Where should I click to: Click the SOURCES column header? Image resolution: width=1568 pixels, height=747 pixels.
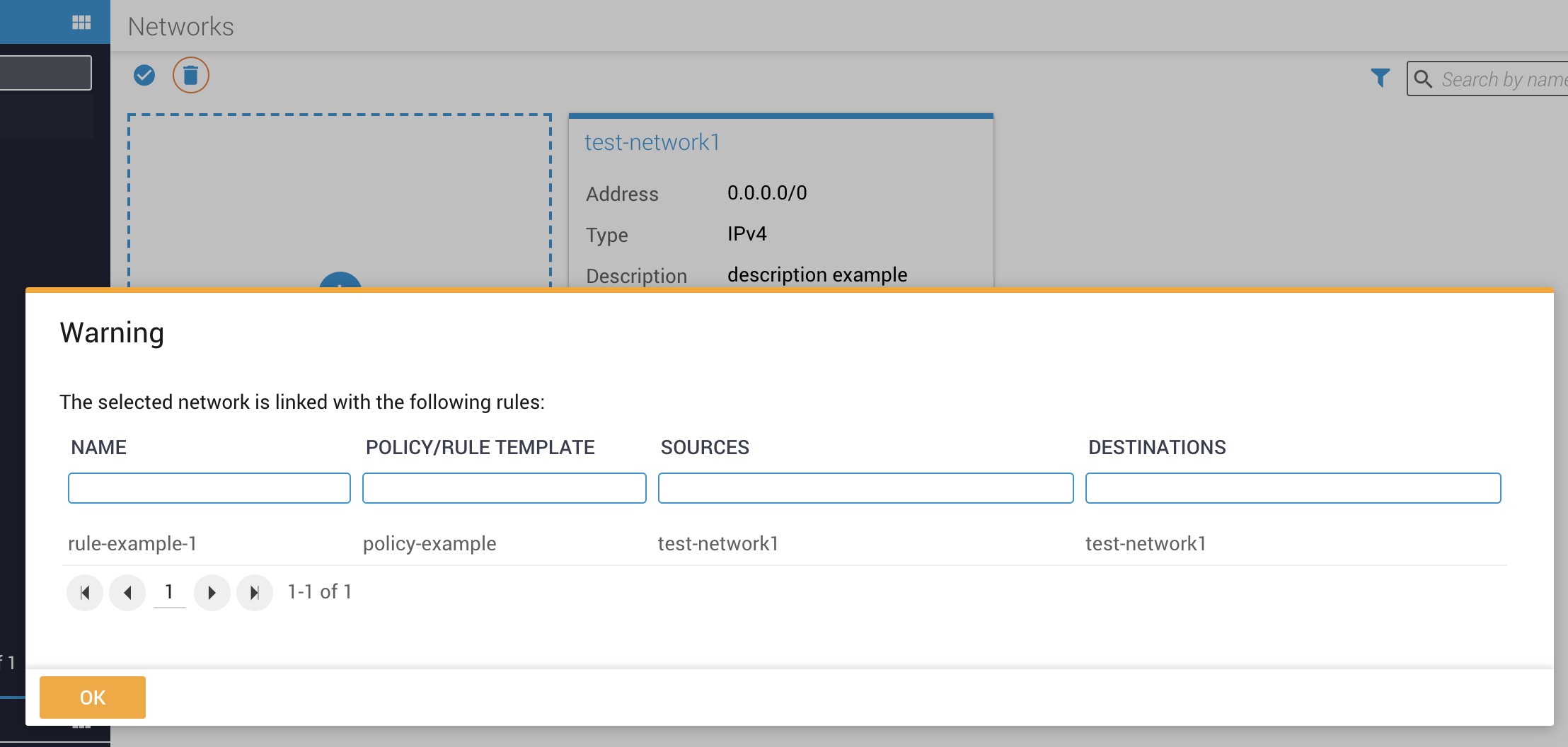coord(705,447)
